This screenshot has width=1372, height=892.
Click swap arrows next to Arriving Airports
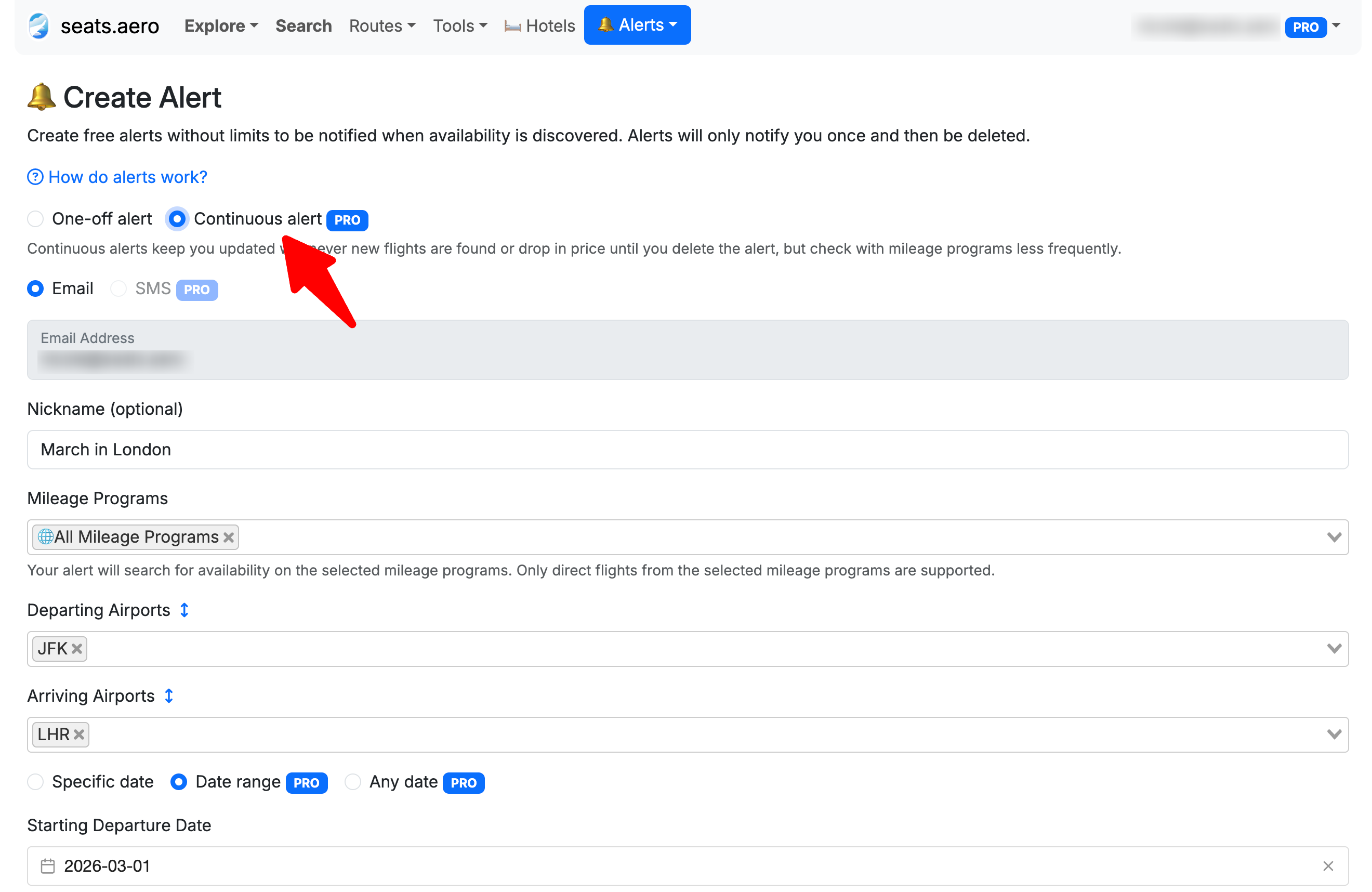169,696
